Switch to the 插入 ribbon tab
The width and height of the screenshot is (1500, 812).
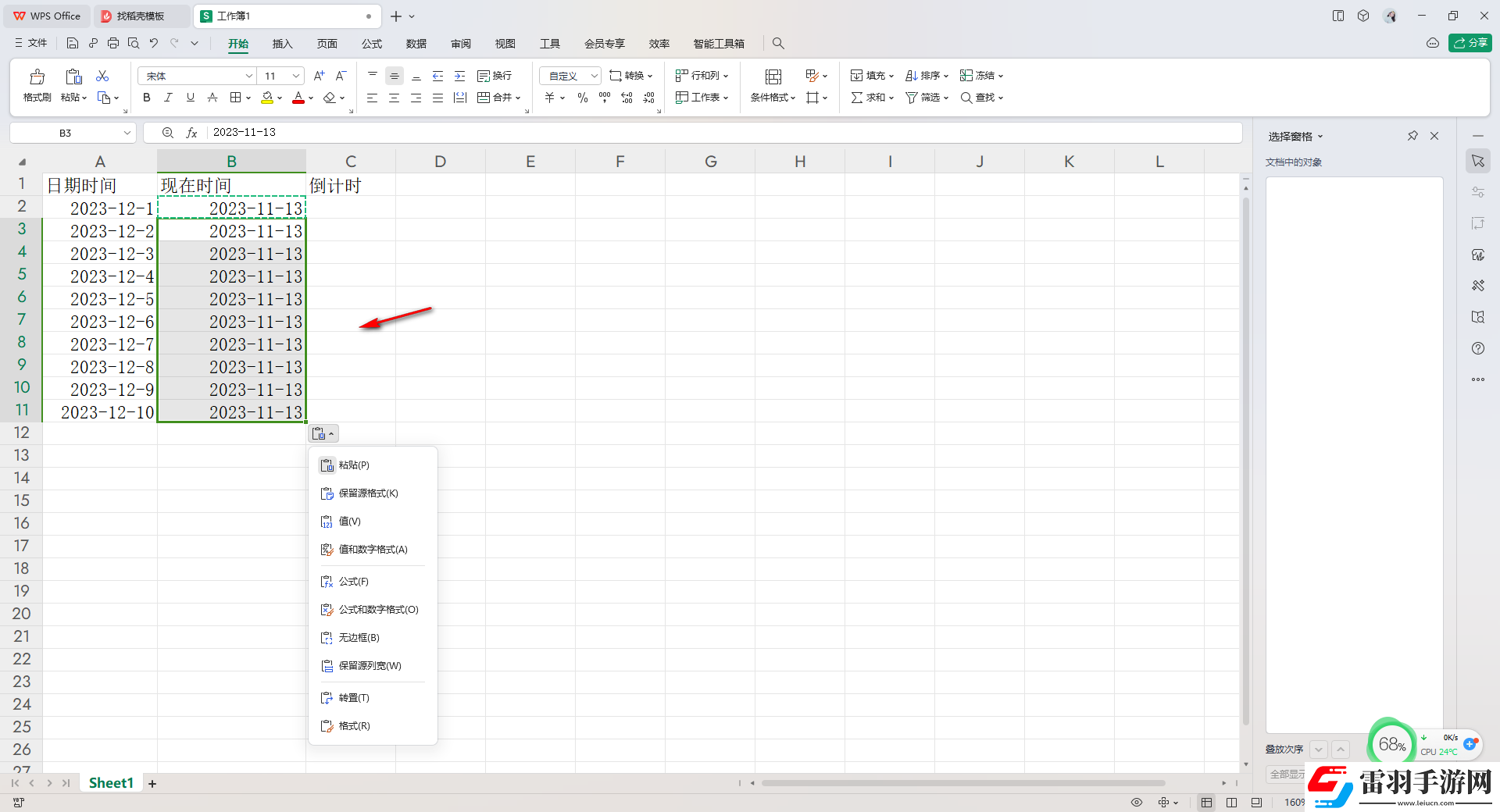point(282,44)
